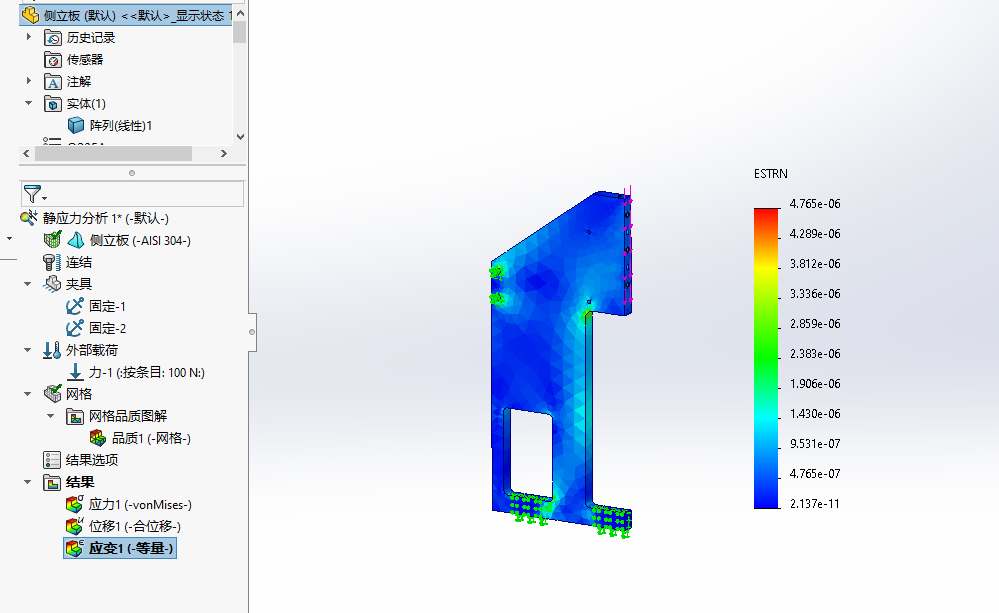Expand the 历史记录 node
The height and width of the screenshot is (613, 999).
pos(29,37)
